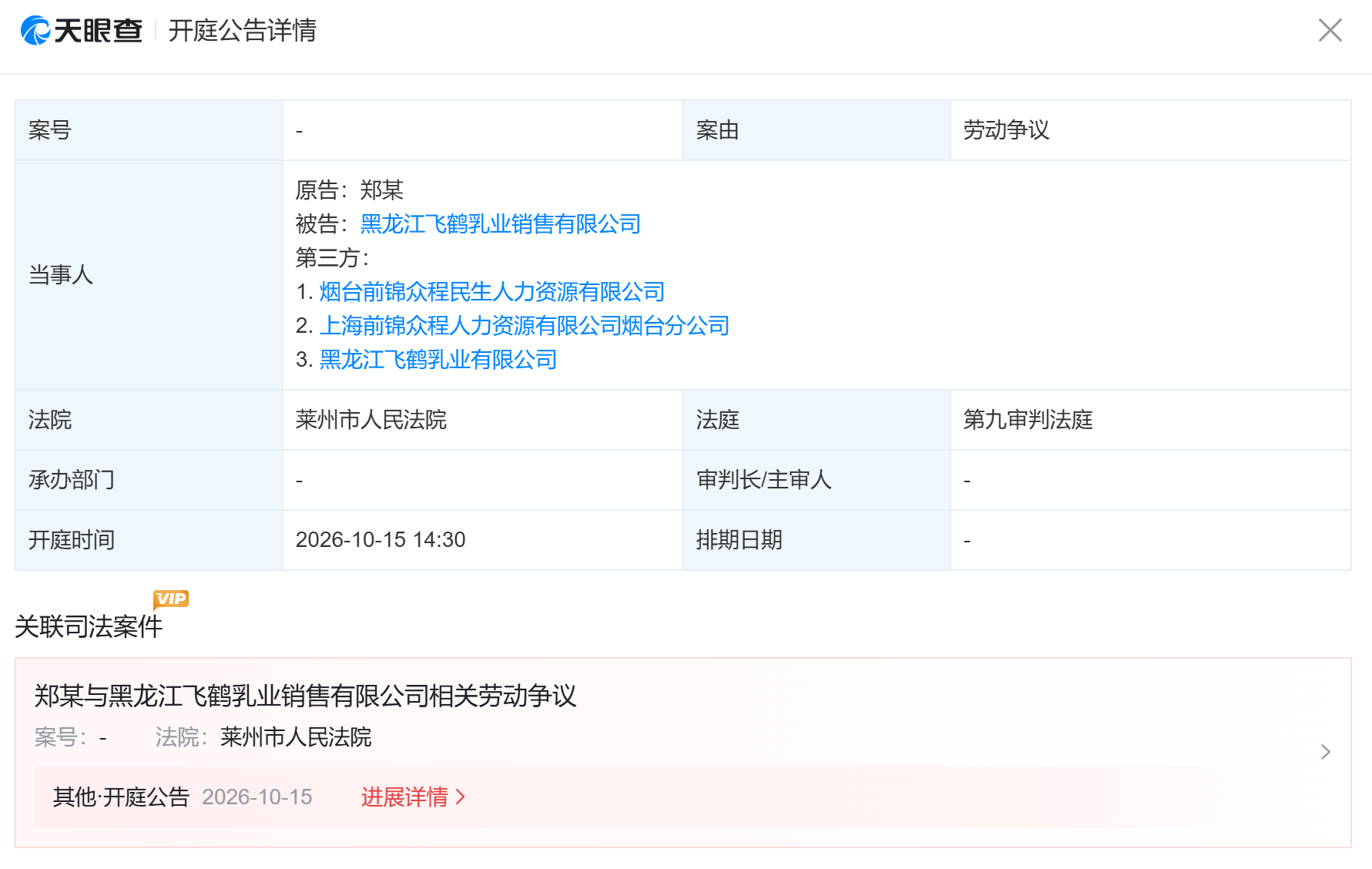Screen dimensions: 1372x869
Task: Select hearing time 2026-10-15 14:30
Action: pyautogui.click(x=381, y=540)
